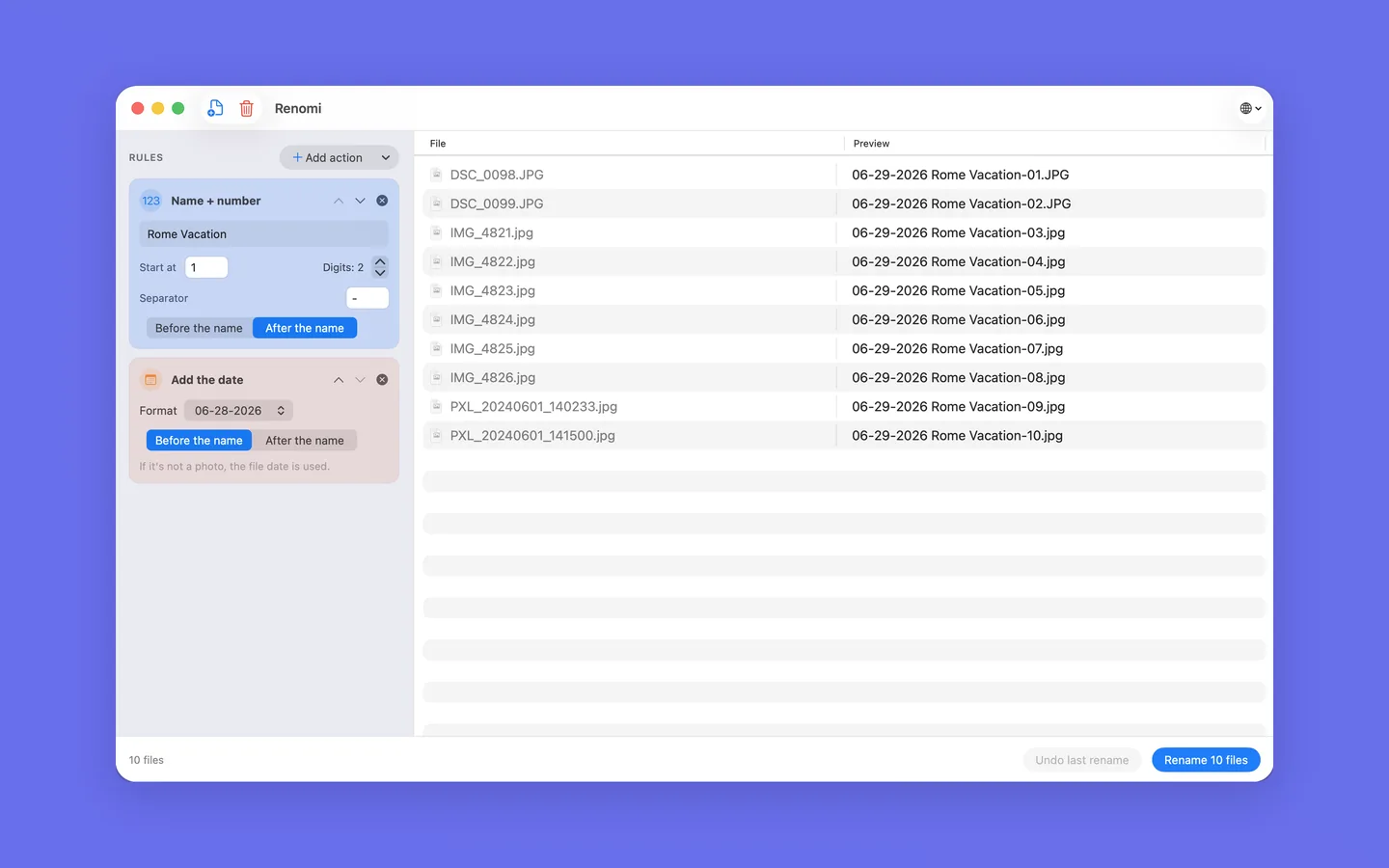Image resolution: width=1389 pixels, height=868 pixels.
Task: Move Name + number rule down
Action: [360, 201]
